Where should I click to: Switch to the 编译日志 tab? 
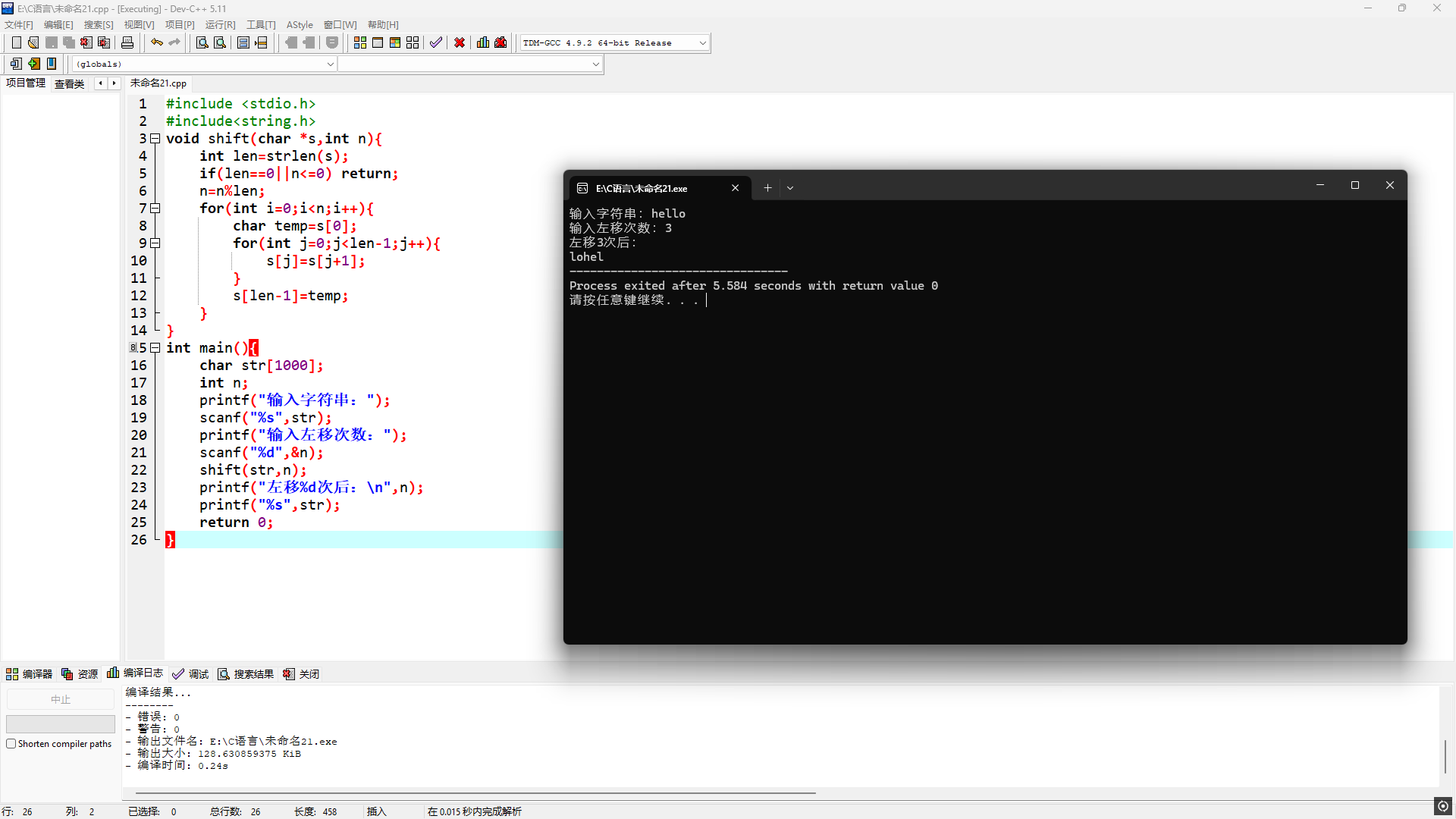click(x=136, y=673)
